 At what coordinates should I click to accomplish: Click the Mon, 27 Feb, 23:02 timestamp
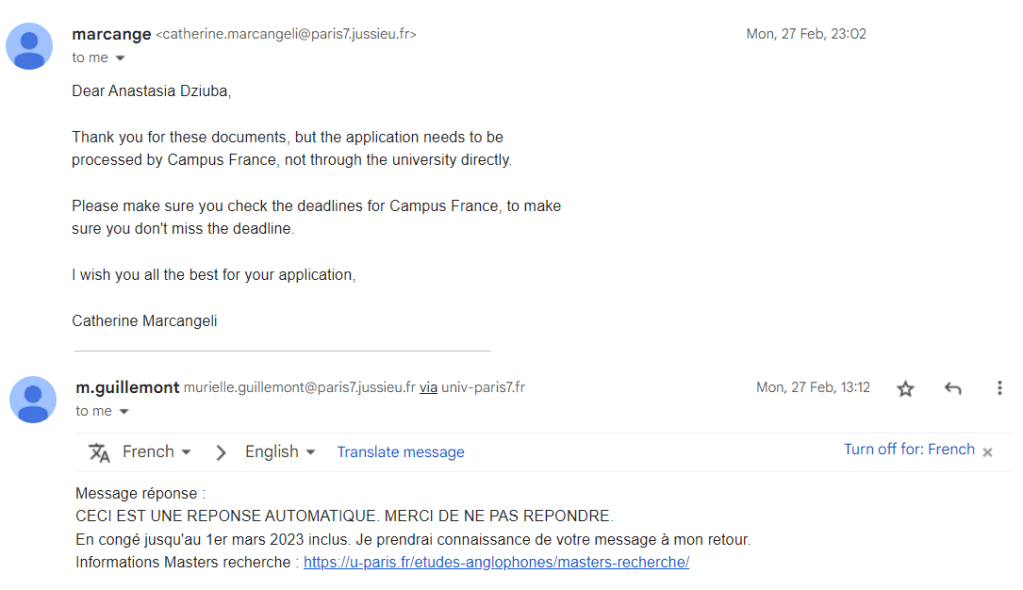pos(806,34)
